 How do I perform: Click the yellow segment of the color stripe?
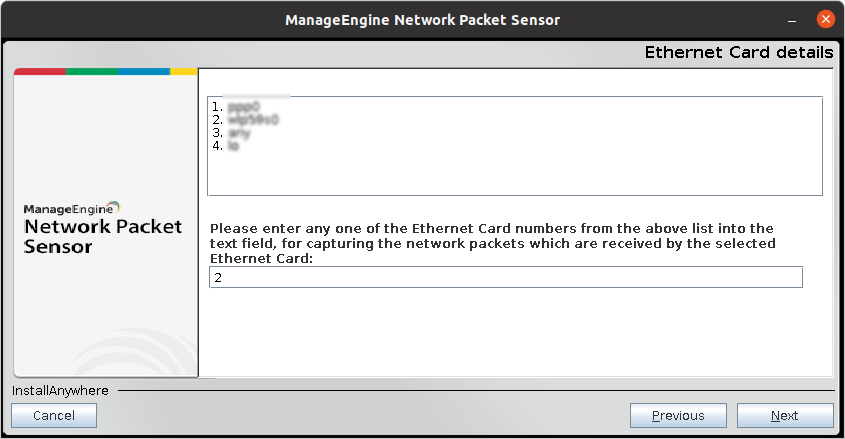point(183,71)
